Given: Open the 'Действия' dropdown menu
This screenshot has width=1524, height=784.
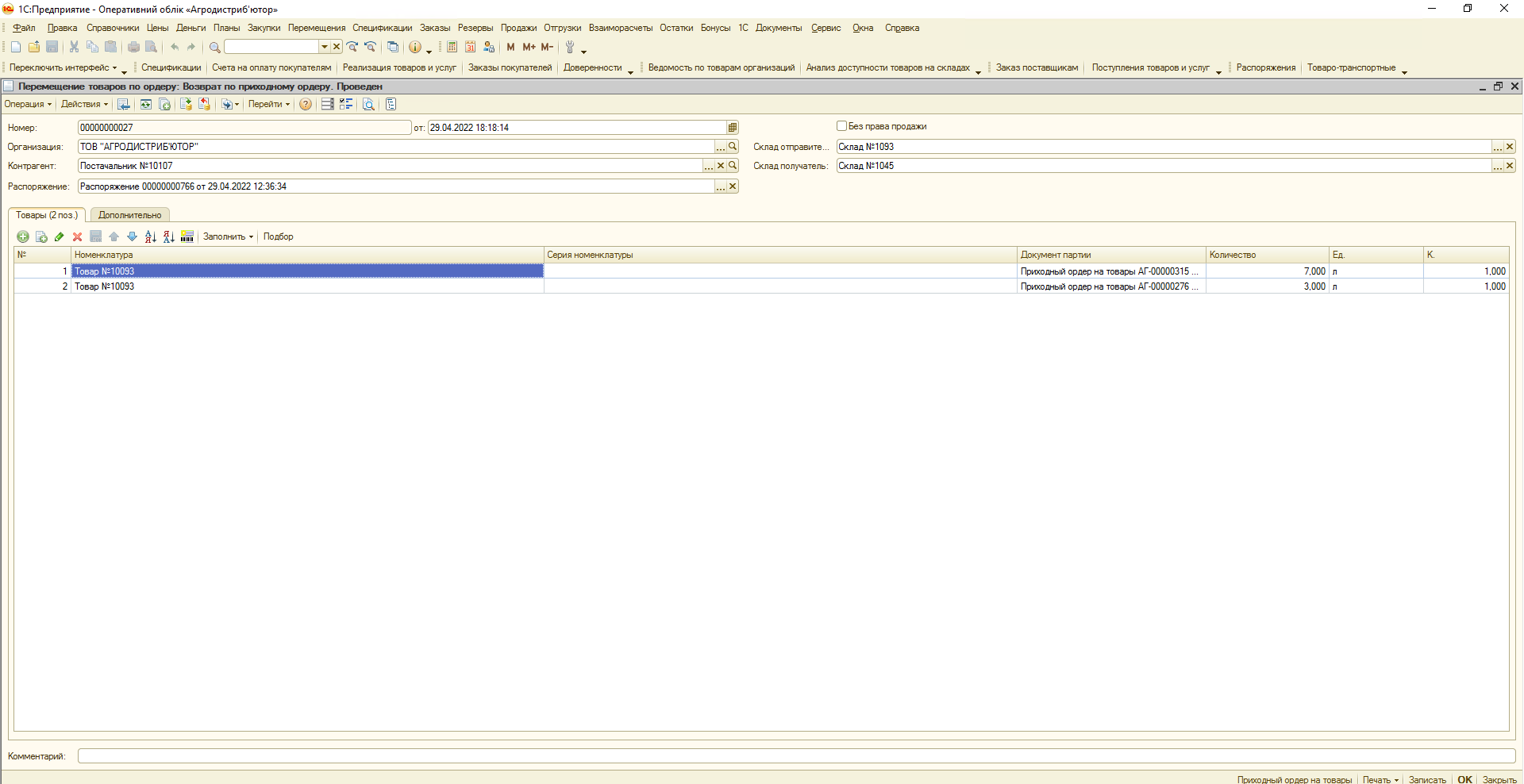Looking at the screenshot, I should pos(84,105).
